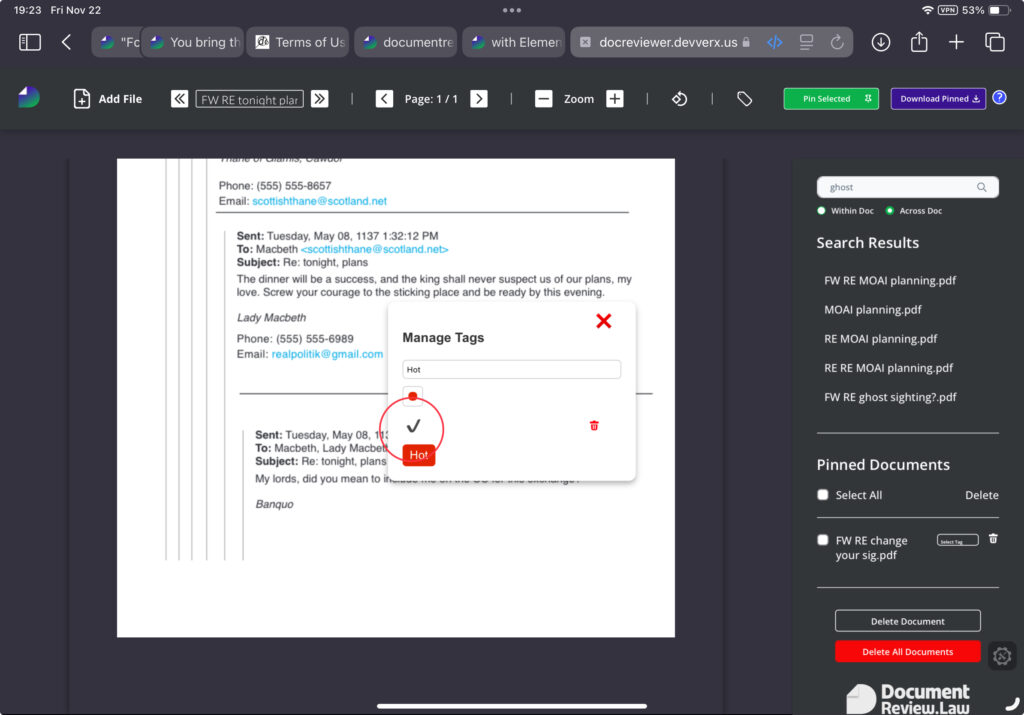1024x715 pixels.
Task: Select the Within Doc radio option
Action: click(822, 211)
